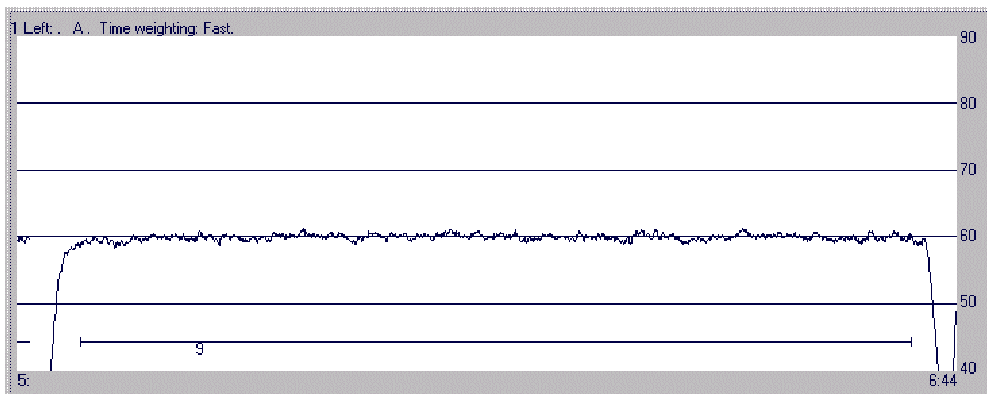Click the 80 dB horizontal gridline

point(486,103)
